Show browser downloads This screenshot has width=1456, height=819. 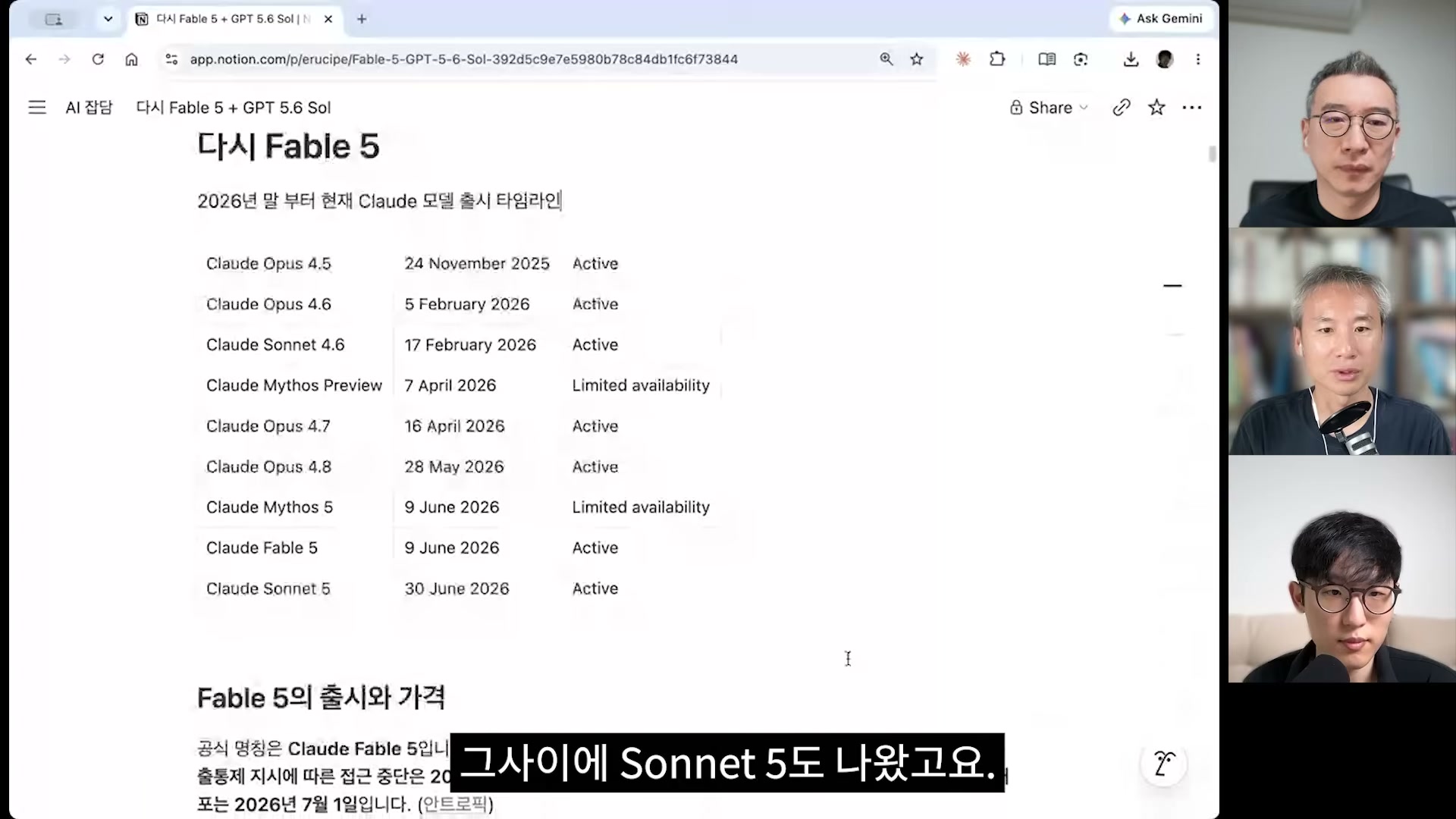(1131, 59)
